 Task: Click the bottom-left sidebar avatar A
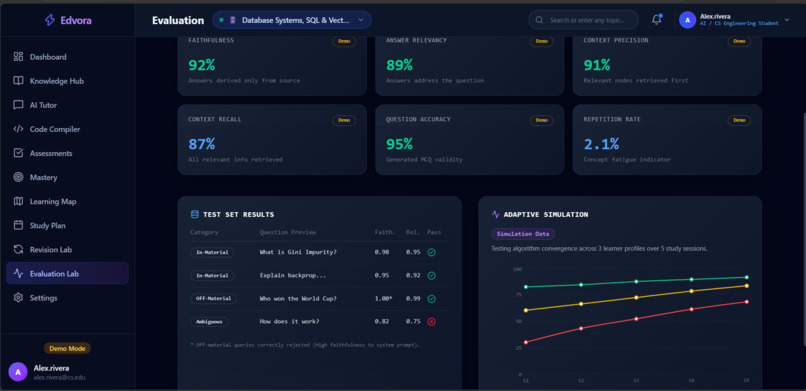[18, 371]
